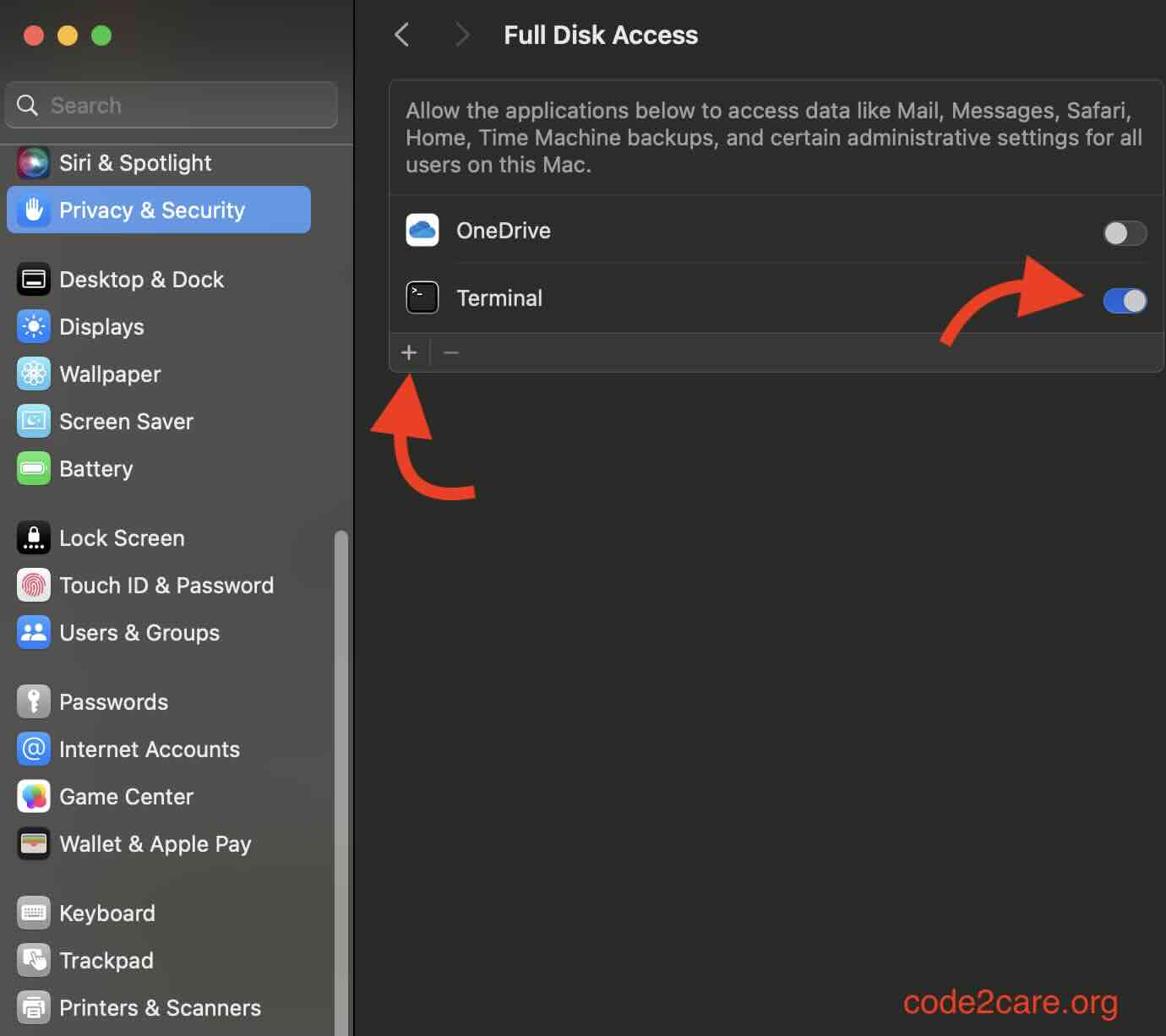Open Lock Screen settings
This screenshot has height=1036, width=1166.
pos(122,537)
